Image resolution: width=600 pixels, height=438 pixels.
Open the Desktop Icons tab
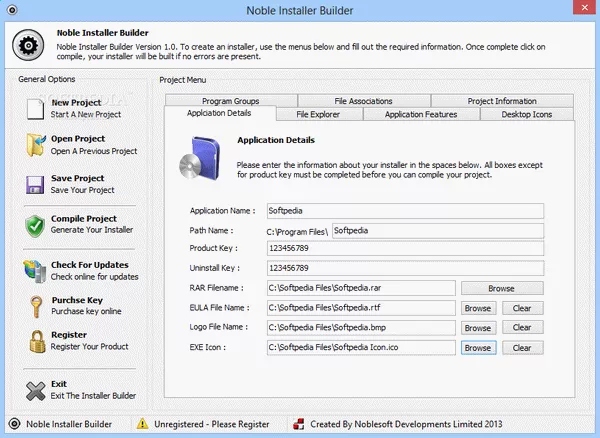[x=527, y=114]
